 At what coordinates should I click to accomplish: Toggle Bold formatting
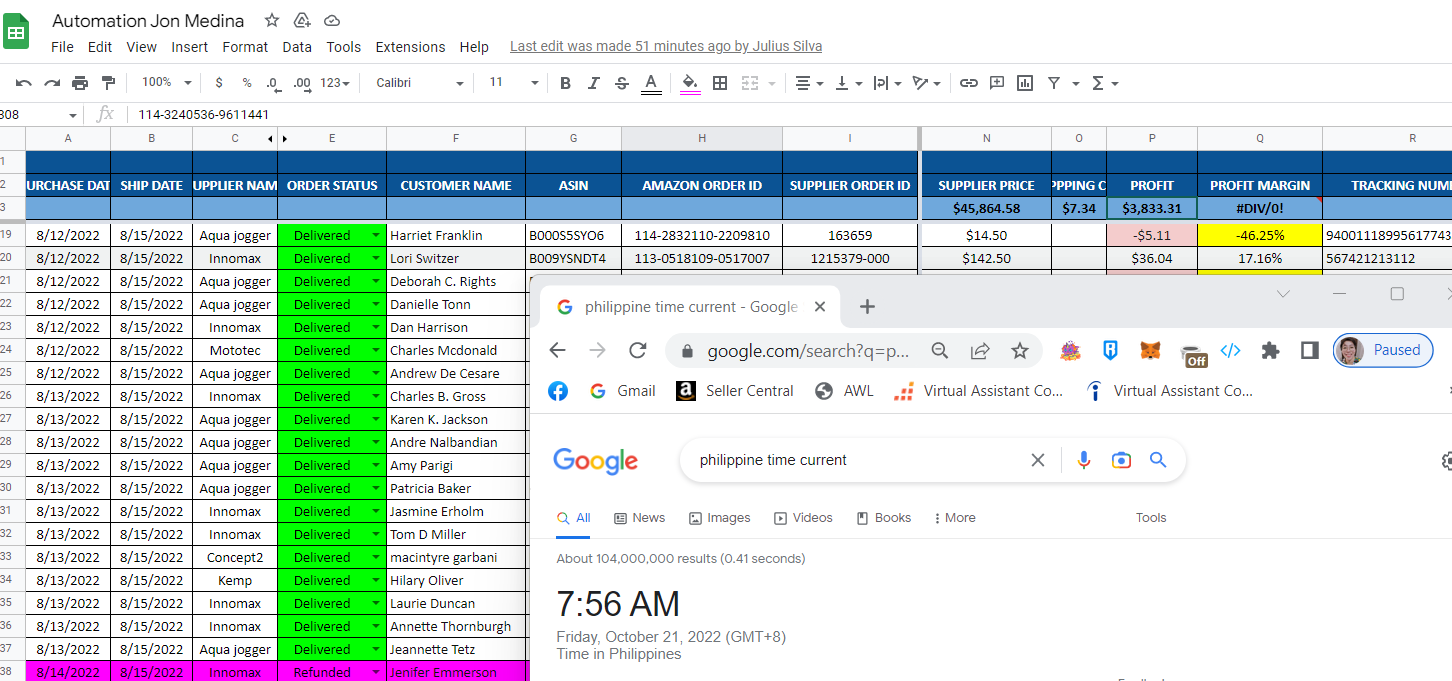coord(565,83)
